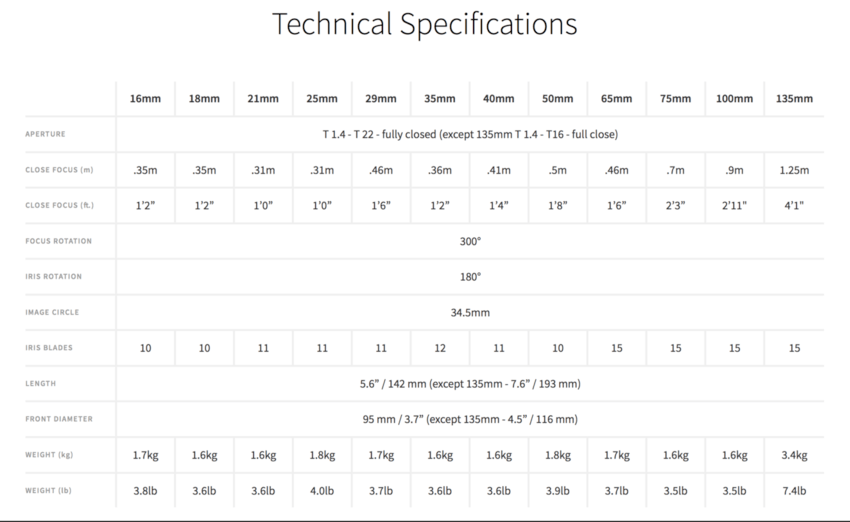The image size is (850, 522).
Task: Select the 3.4kg weight cell
Action: (x=794, y=455)
